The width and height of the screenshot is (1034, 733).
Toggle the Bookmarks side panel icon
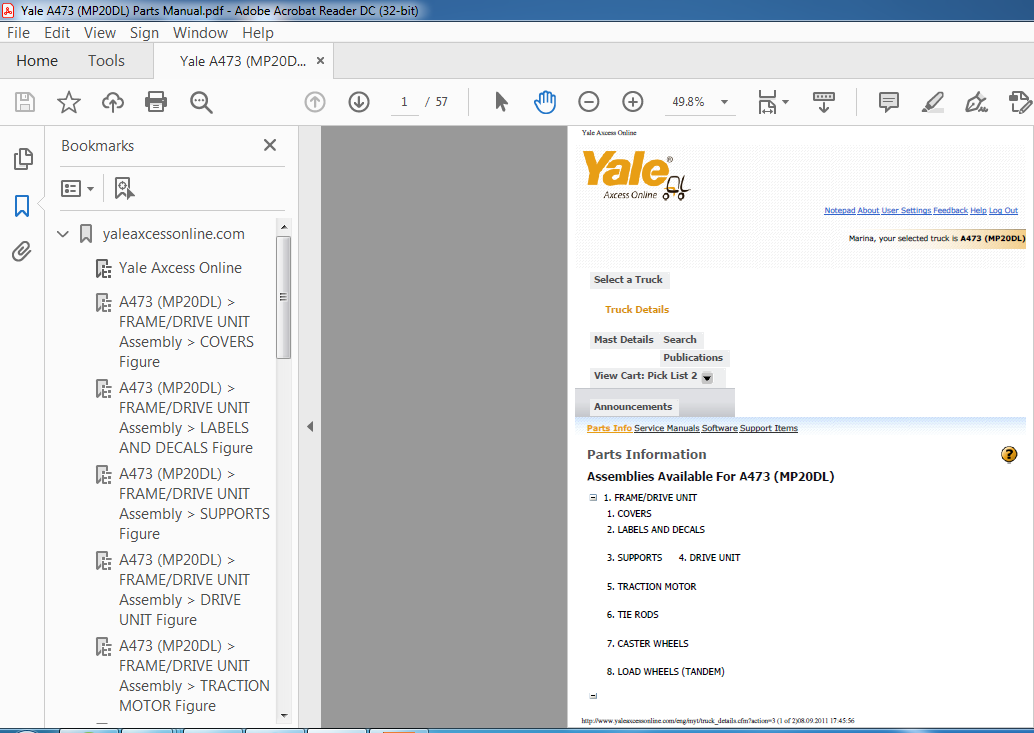coord(22,206)
